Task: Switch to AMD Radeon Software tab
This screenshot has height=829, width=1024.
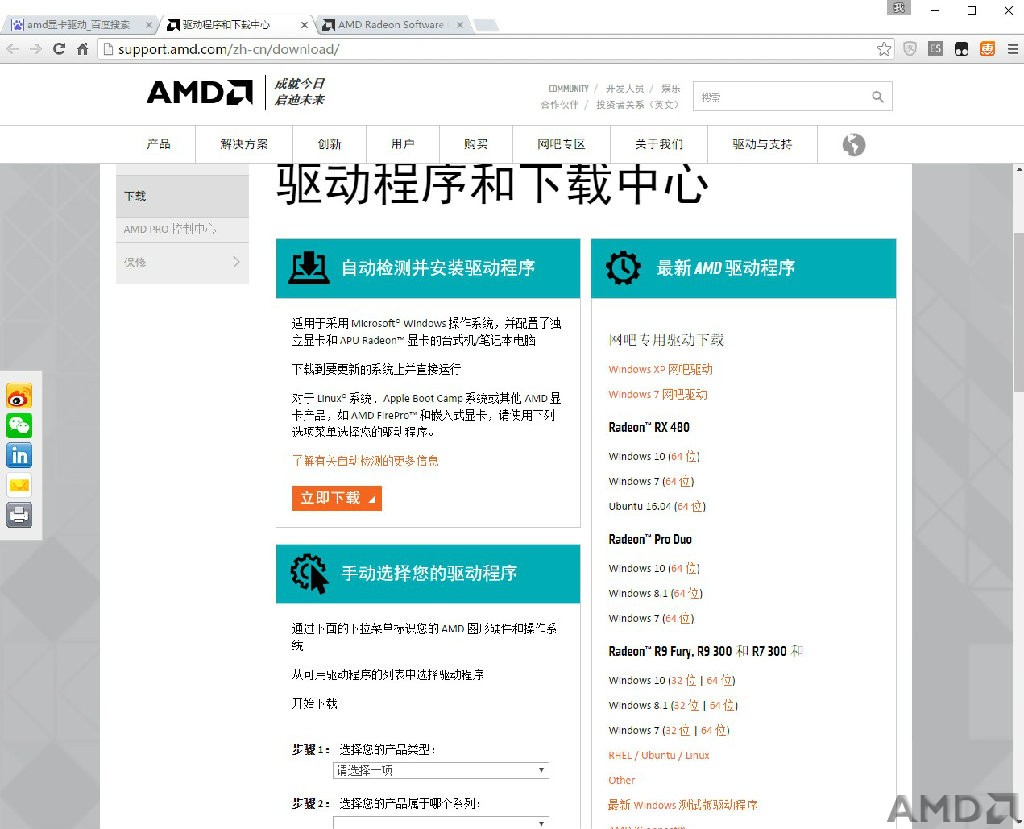Action: click(392, 25)
